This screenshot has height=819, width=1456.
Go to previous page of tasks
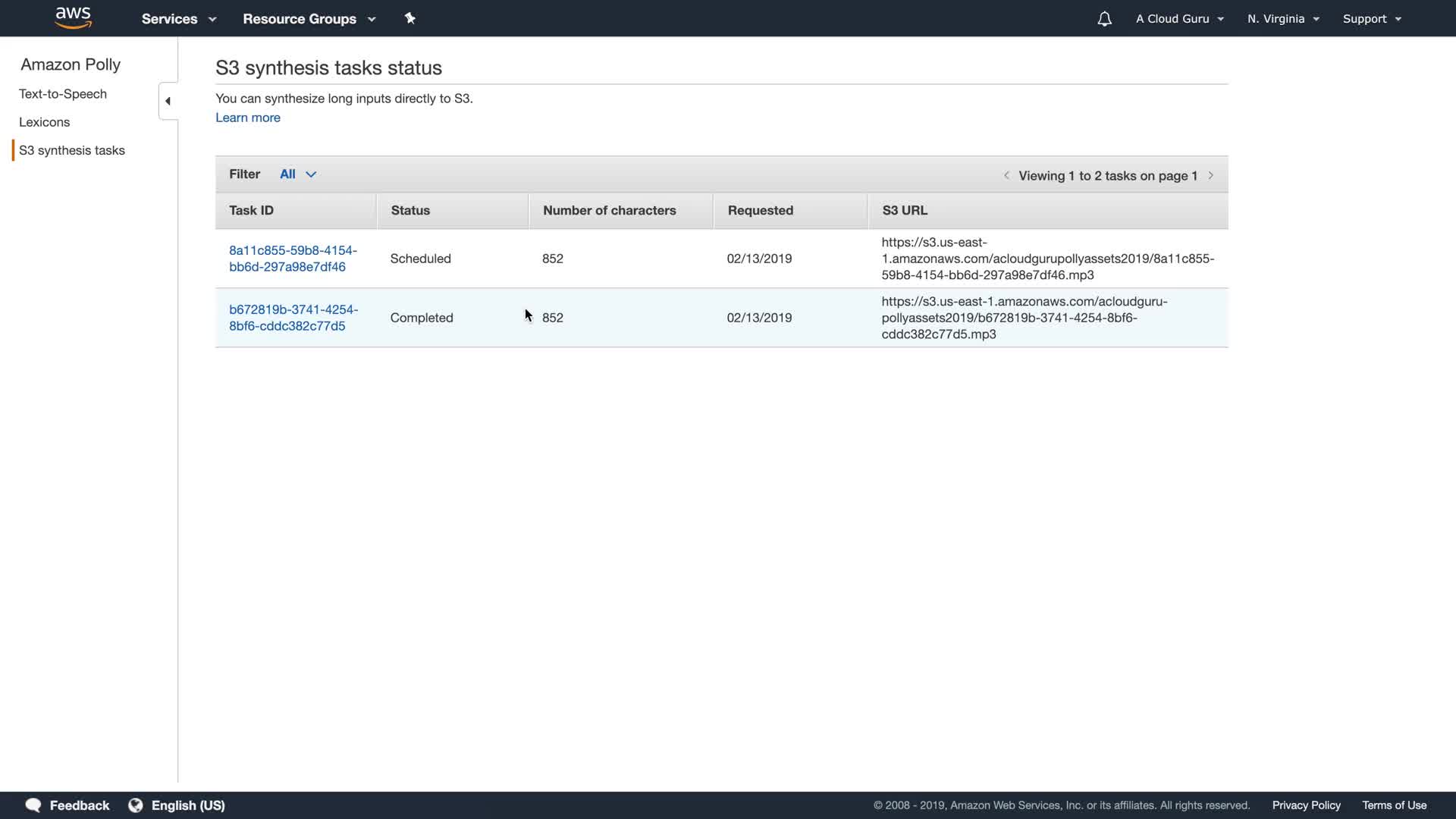coord(1006,175)
